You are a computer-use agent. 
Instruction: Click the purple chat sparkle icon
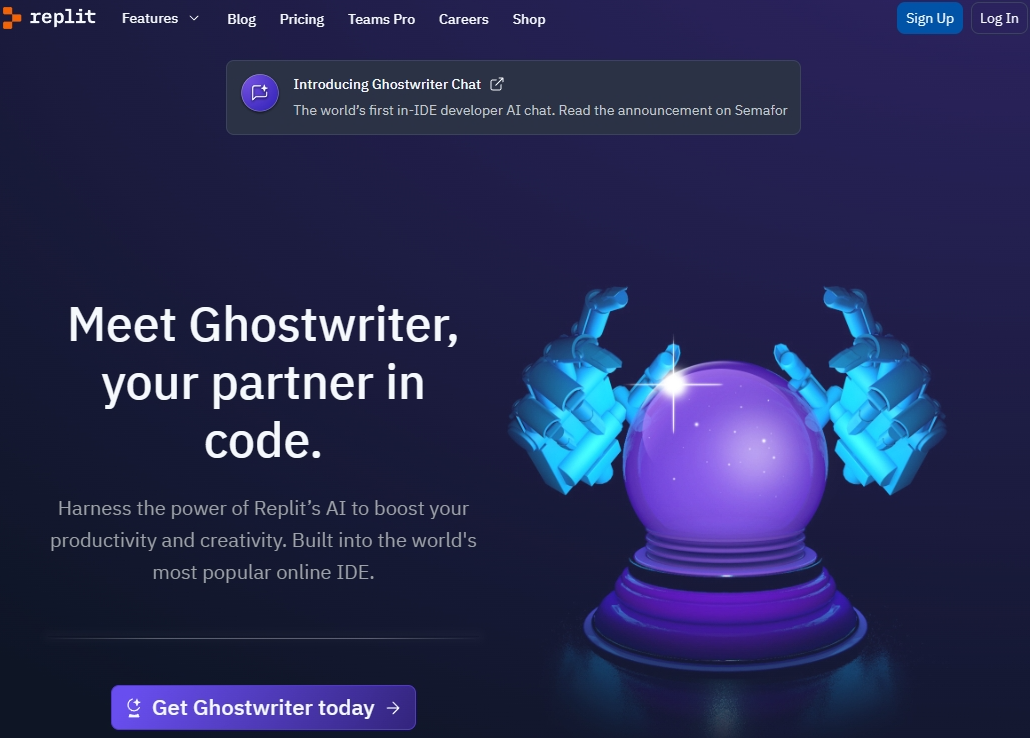tap(259, 93)
